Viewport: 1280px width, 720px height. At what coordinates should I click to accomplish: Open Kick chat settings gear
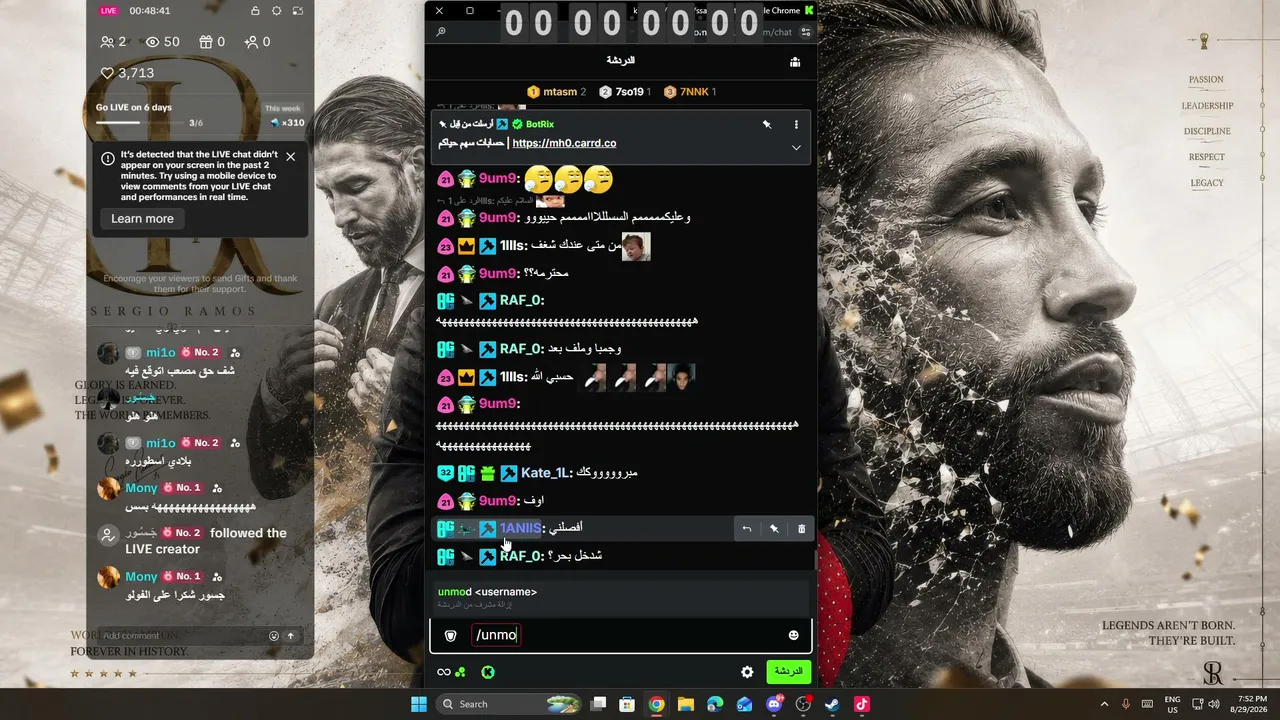click(x=747, y=672)
